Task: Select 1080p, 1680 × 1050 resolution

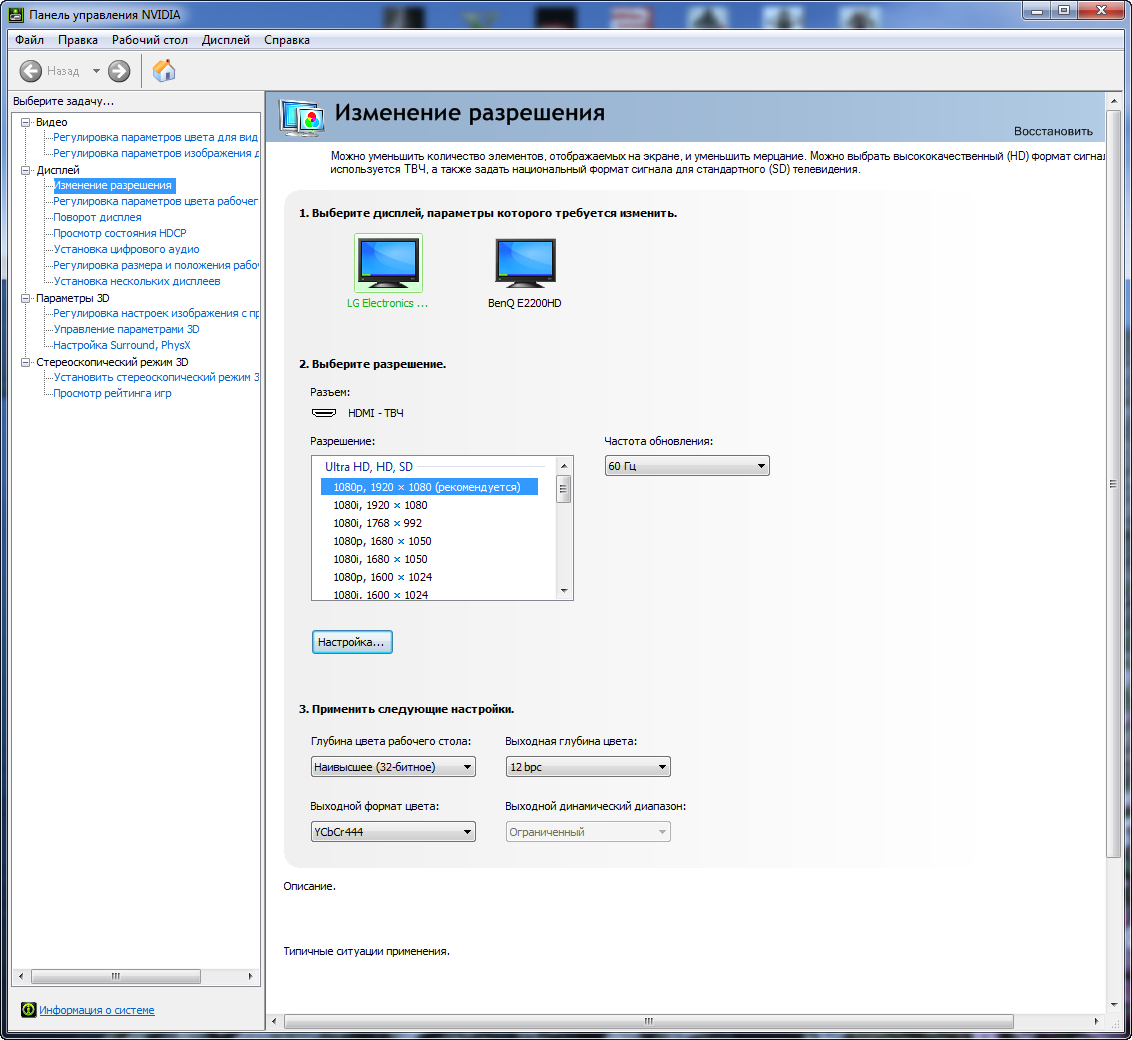Action: tap(382, 541)
